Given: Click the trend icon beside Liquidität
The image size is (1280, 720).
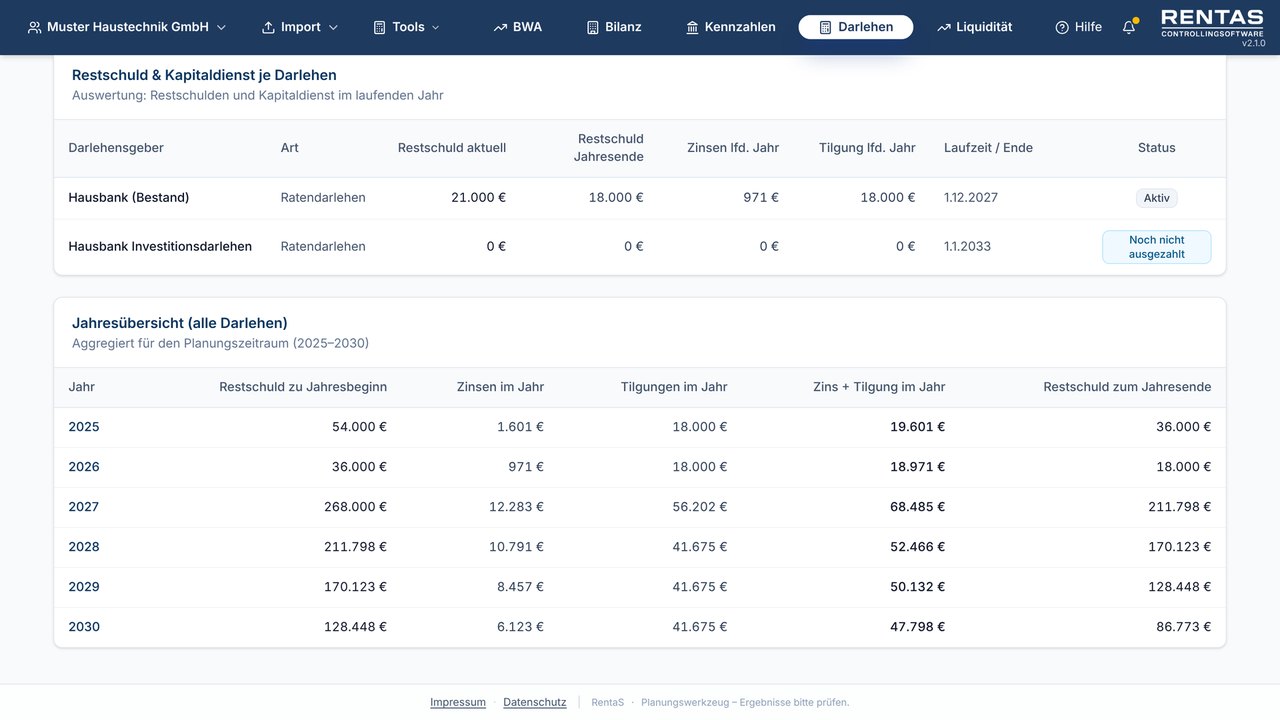Looking at the screenshot, I should (x=943, y=27).
